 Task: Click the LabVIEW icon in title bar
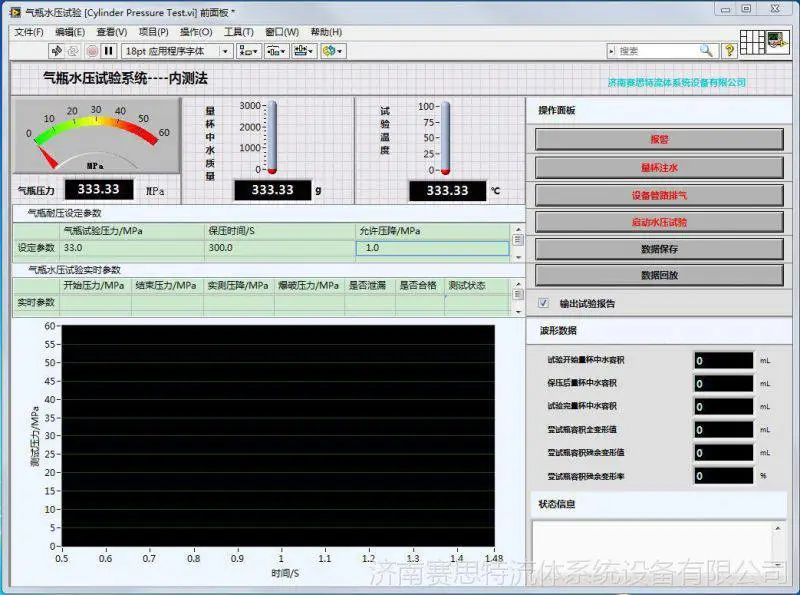click(16, 12)
